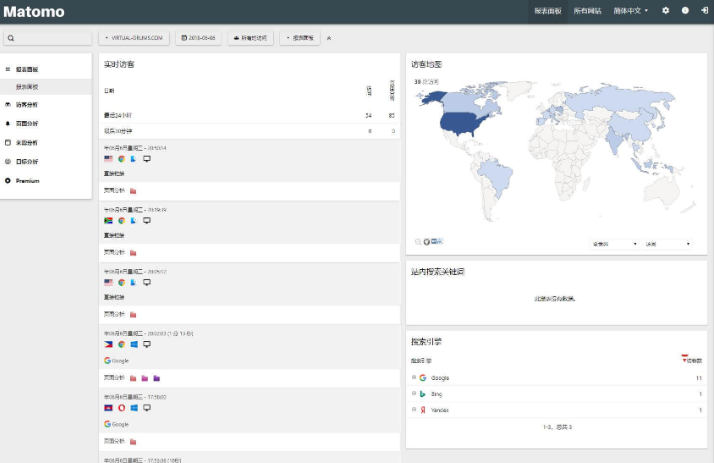This screenshot has width=714, height=463.
Task: Open 报表面板 in the top navigation
Action: coord(548,11)
